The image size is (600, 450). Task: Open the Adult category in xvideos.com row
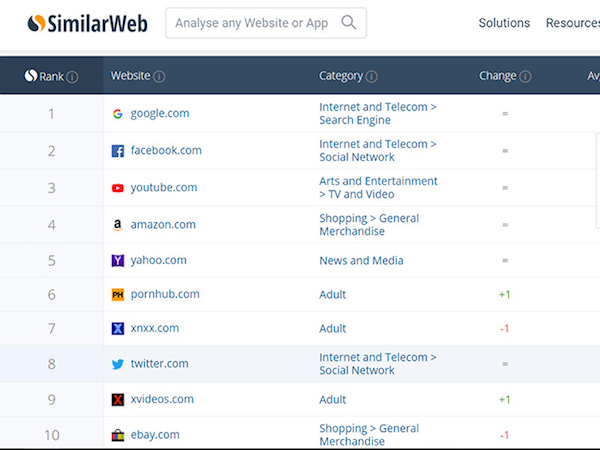tap(333, 399)
